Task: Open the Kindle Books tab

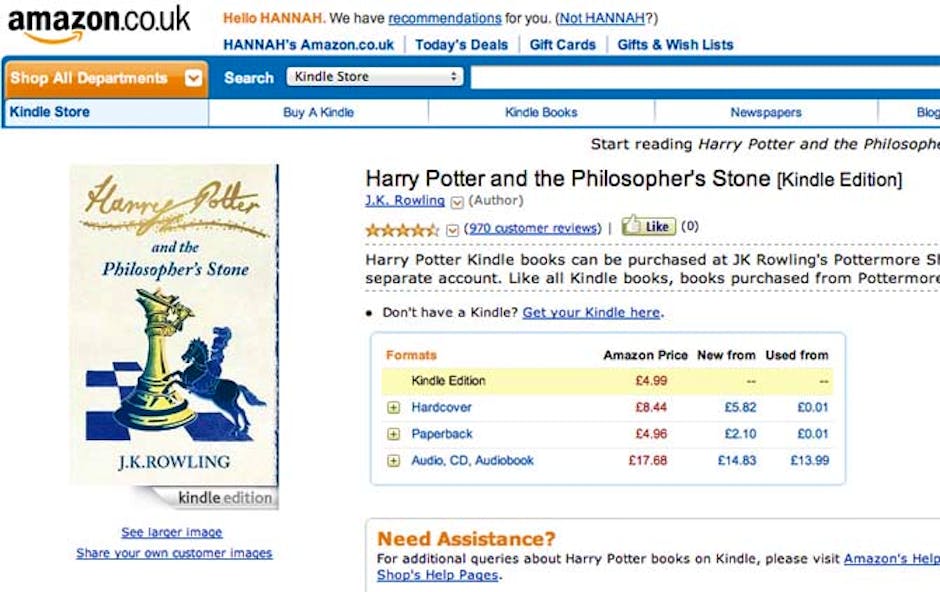Action: click(541, 113)
